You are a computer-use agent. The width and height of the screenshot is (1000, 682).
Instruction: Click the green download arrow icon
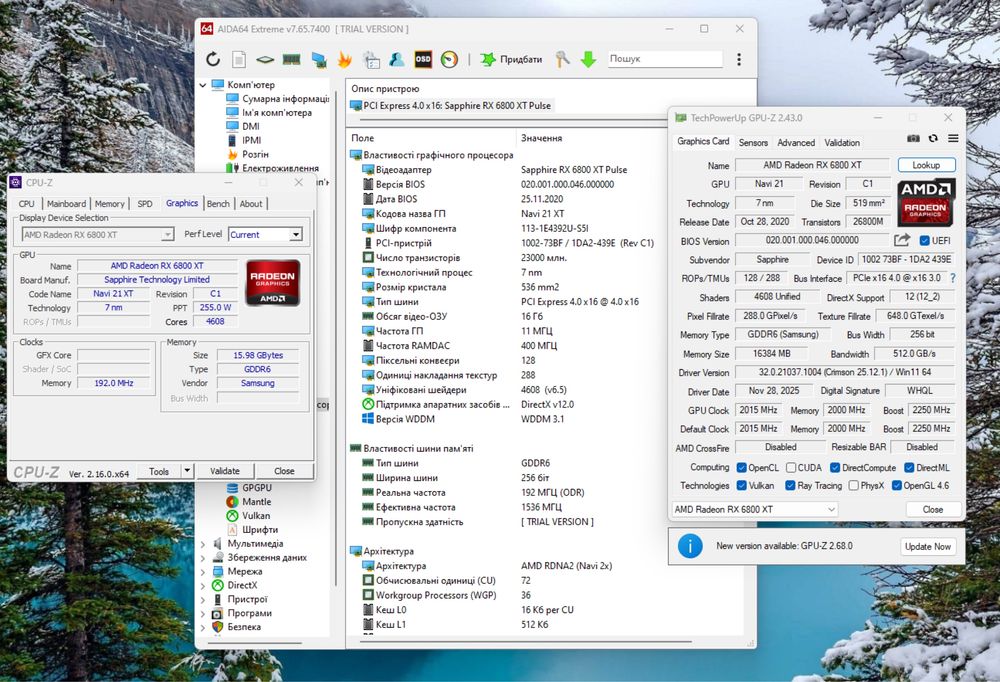pos(589,60)
